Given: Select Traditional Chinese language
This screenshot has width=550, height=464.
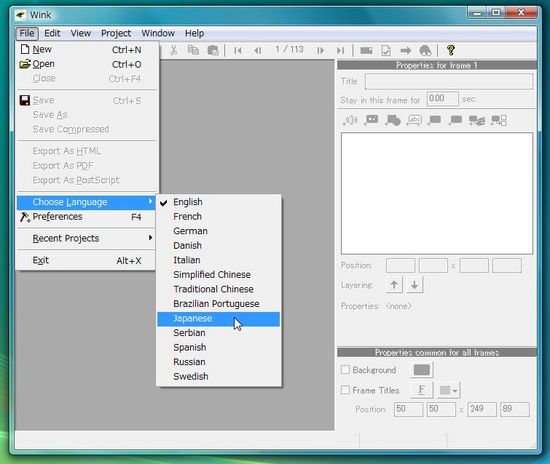Looking at the screenshot, I should tap(219, 289).
